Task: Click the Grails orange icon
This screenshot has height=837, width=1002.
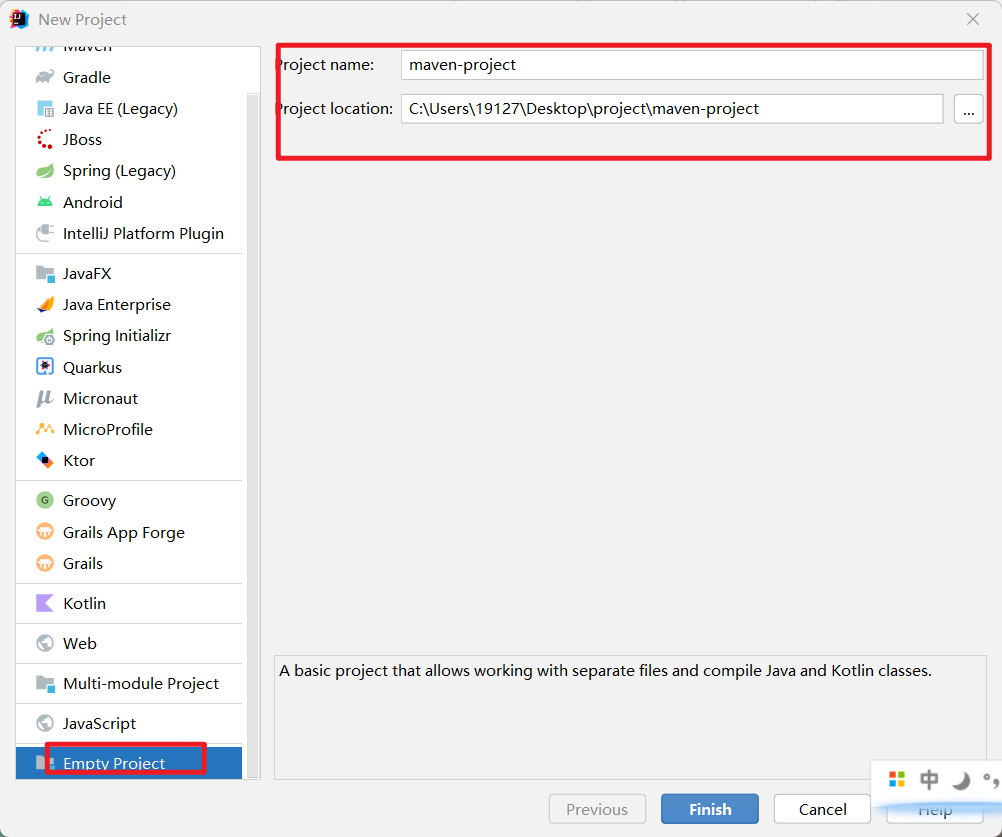Action: click(45, 564)
